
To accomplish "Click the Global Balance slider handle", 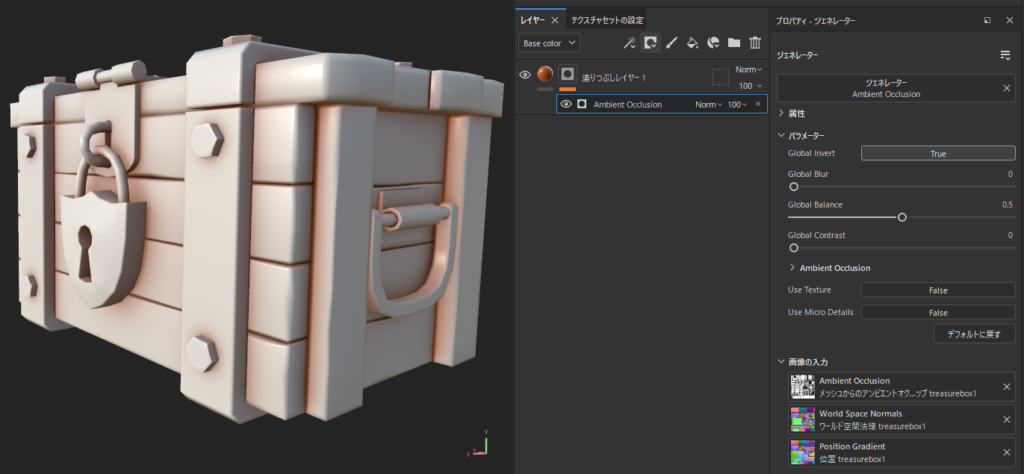I will click(x=902, y=216).
